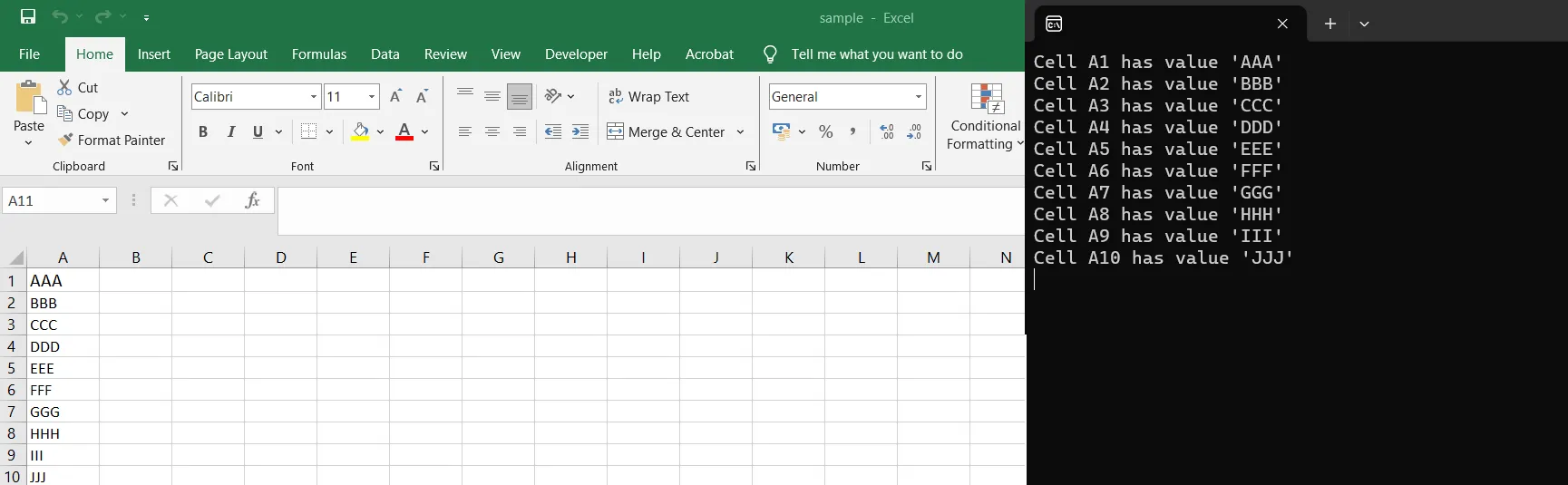
Task: Switch to the Formulas tab
Action: point(318,54)
